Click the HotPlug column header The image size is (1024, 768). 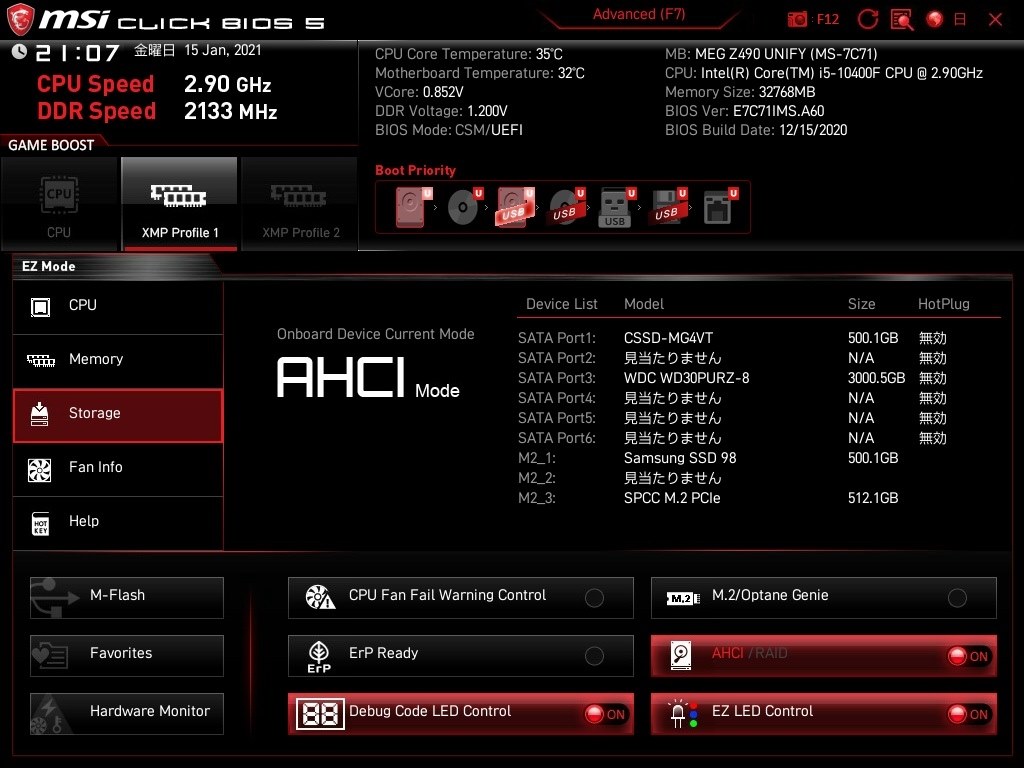[944, 304]
